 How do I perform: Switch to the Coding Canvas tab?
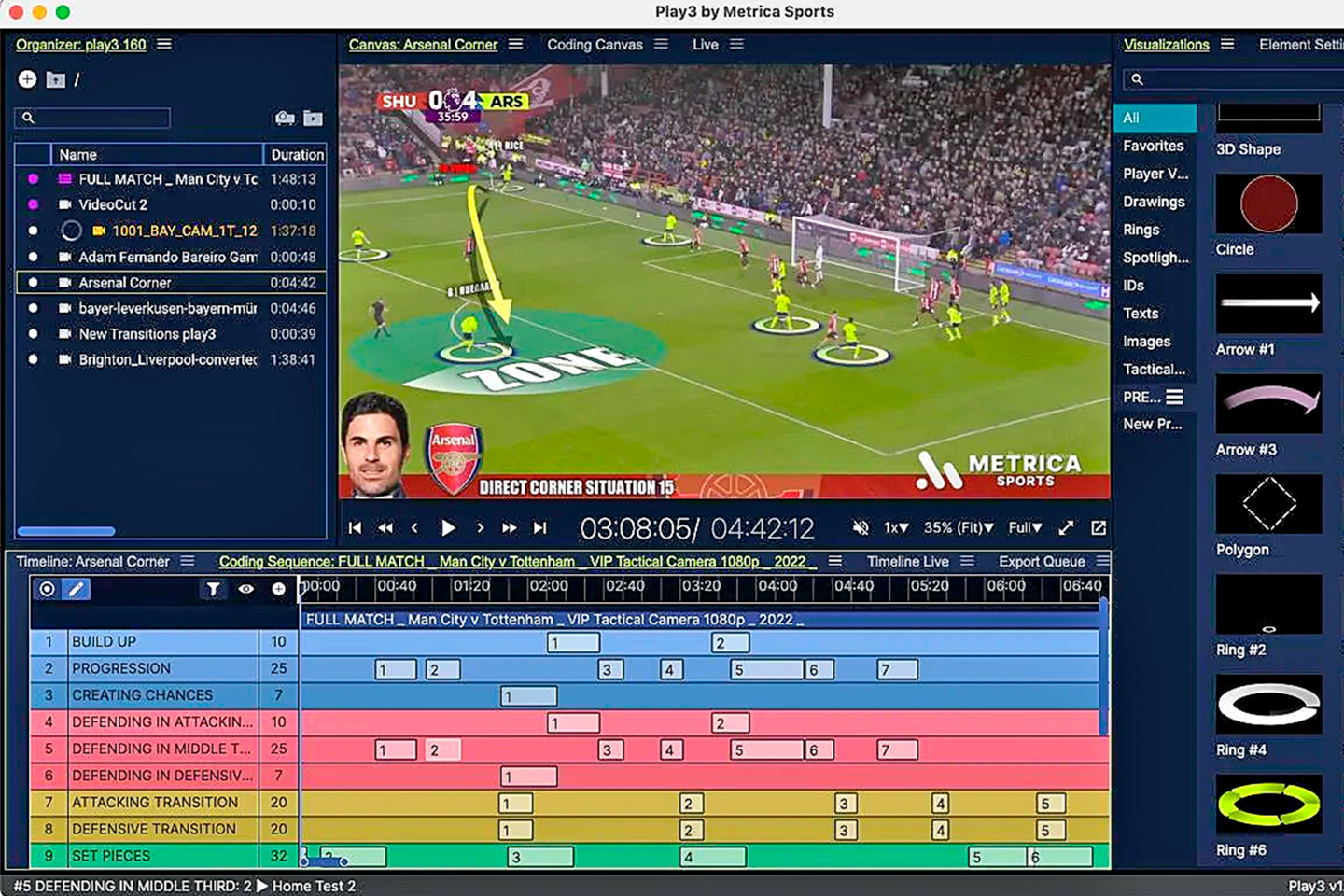tap(595, 45)
